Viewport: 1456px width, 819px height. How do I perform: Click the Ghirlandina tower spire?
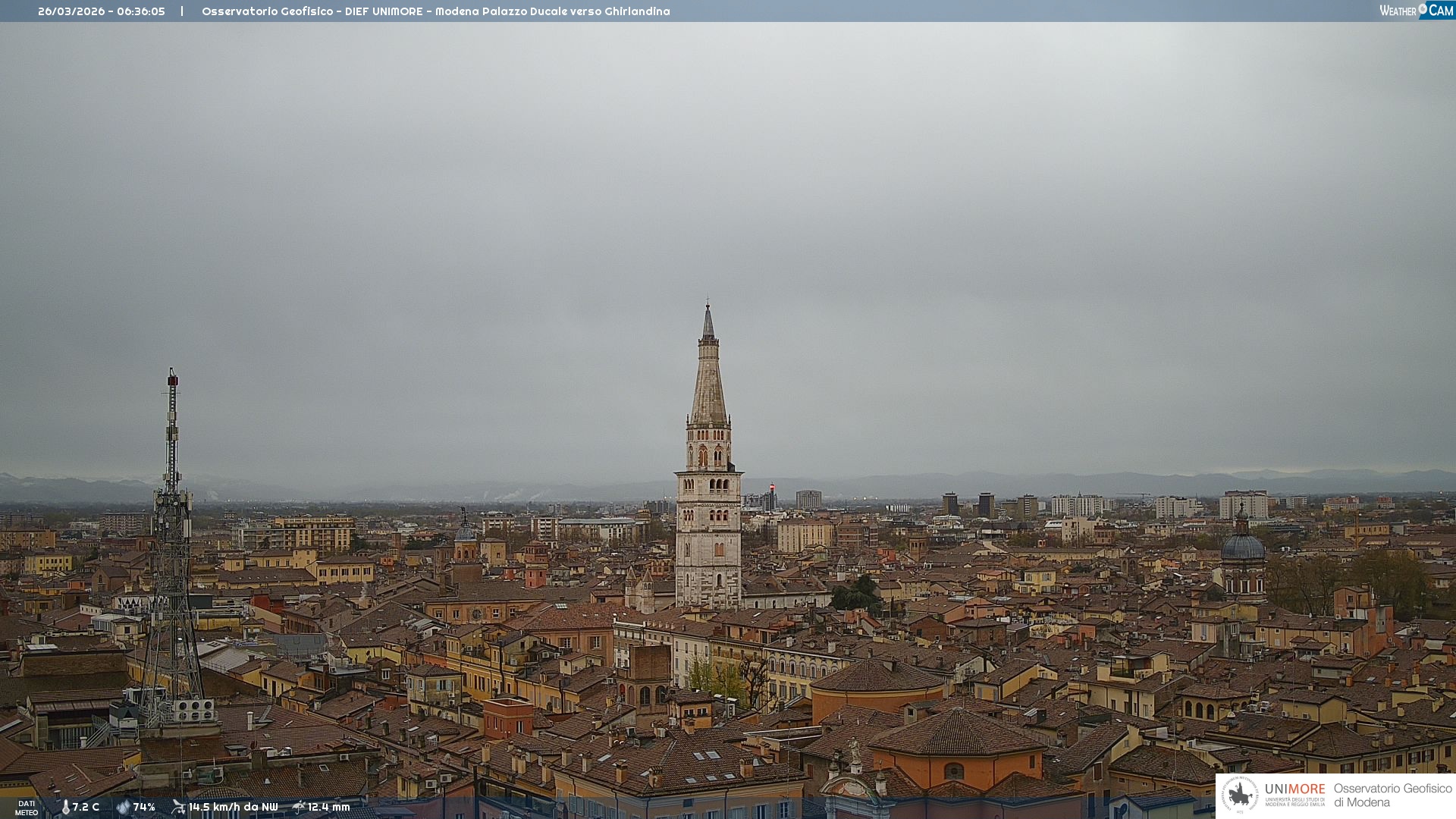click(x=708, y=379)
